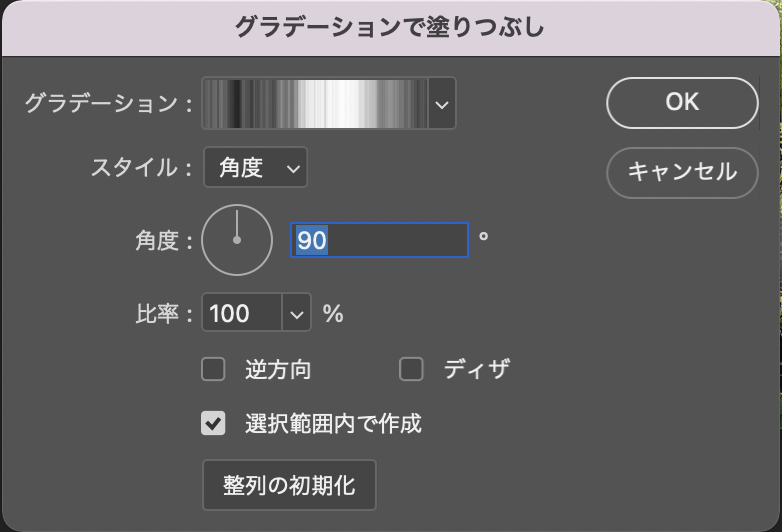Confirm the dialog with OK

coord(682,102)
